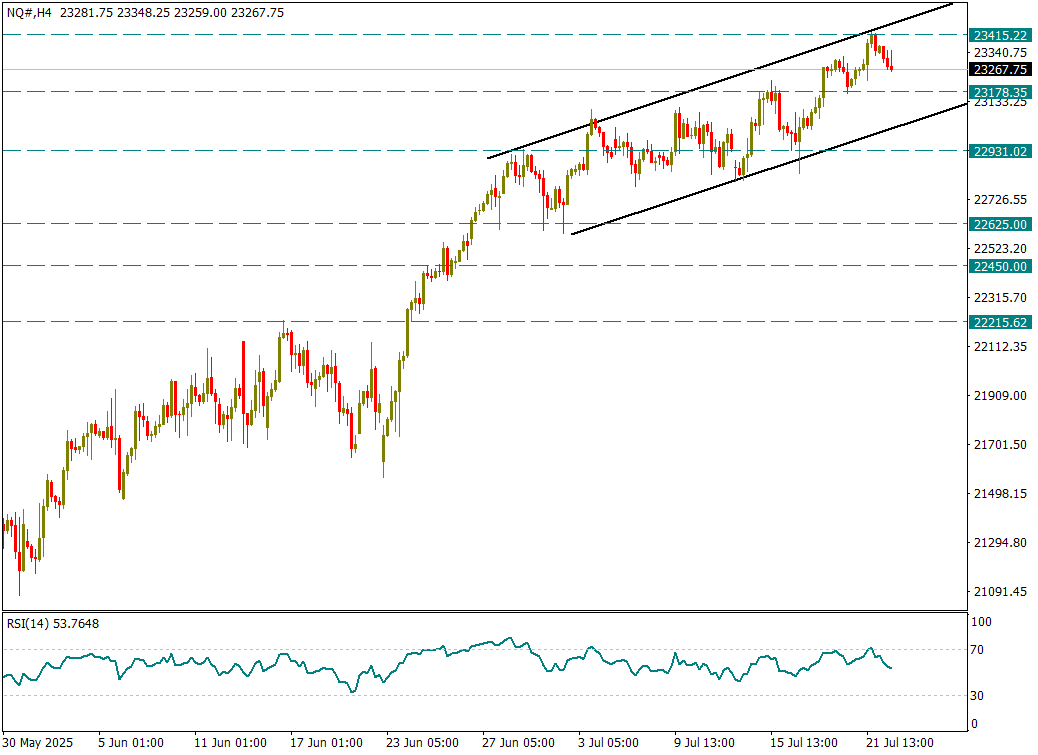Click the 23178.35 support level label

[1000, 92]
